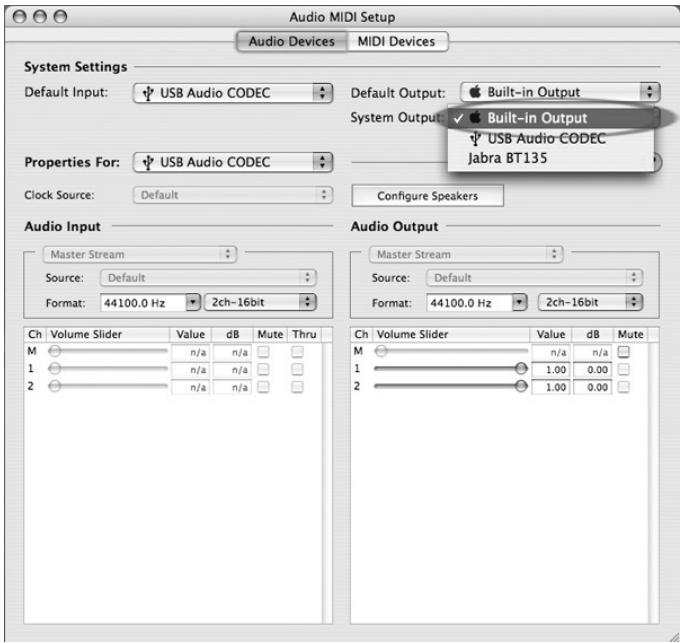Viewport: 681px width, 643px height.
Task: Toggle Mute for Audio Output channel 1
Action: click(x=624, y=369)
